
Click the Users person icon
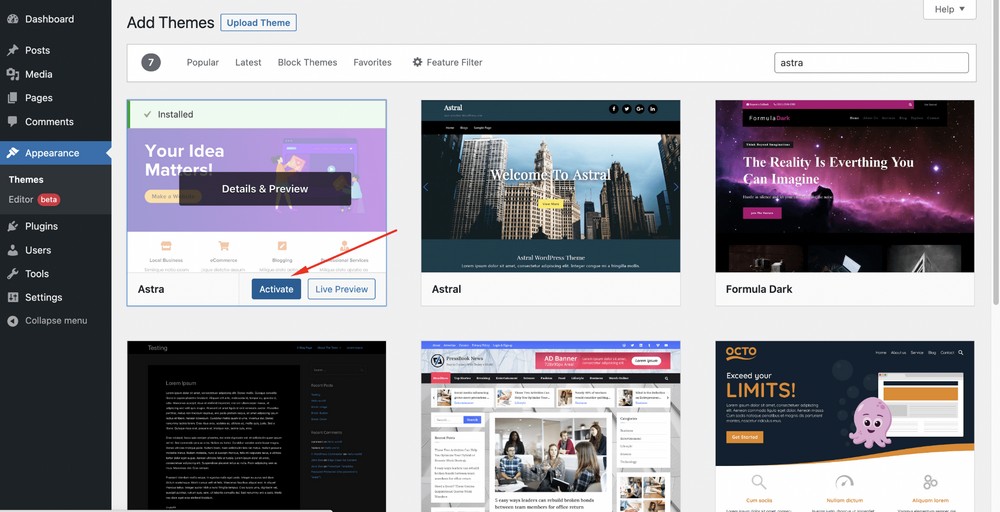[x=12, y=250]
